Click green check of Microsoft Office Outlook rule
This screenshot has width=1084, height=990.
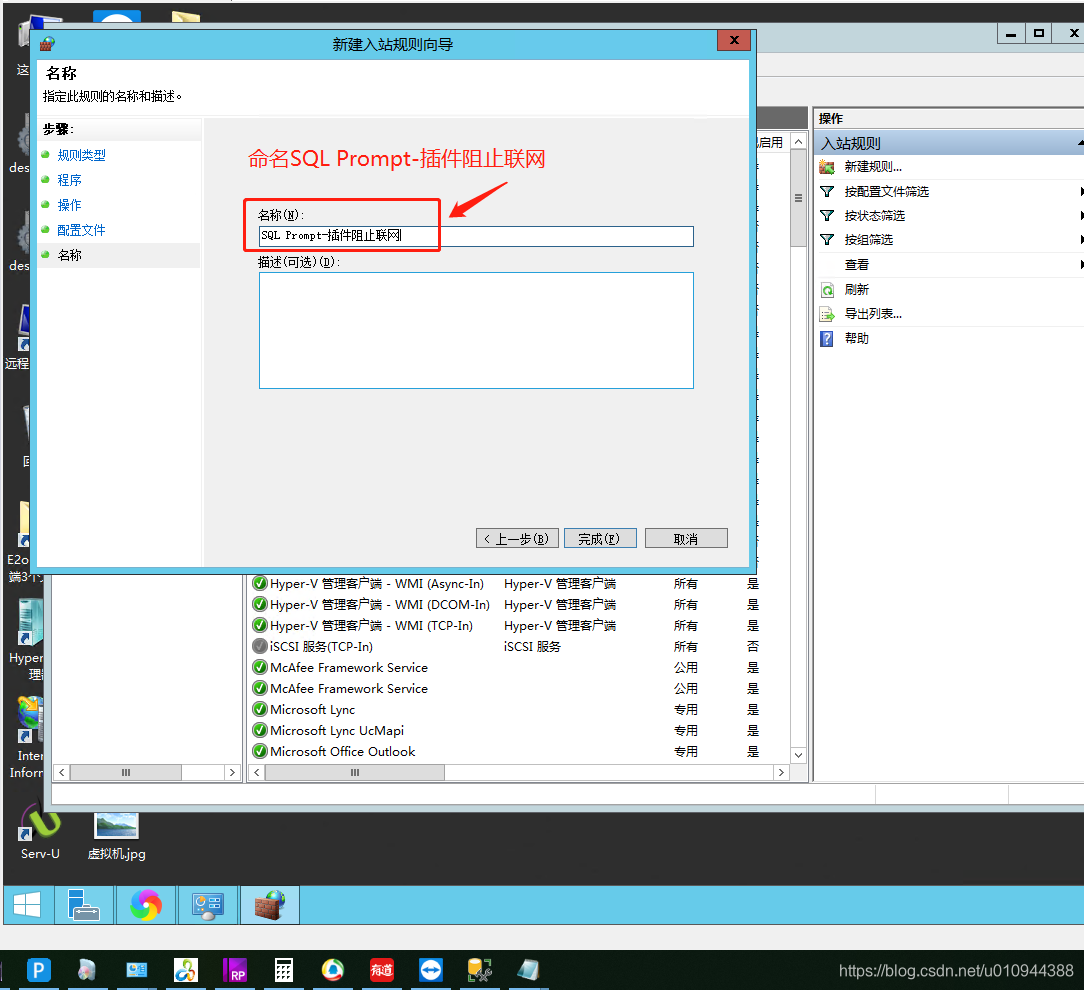pos(260,751)
